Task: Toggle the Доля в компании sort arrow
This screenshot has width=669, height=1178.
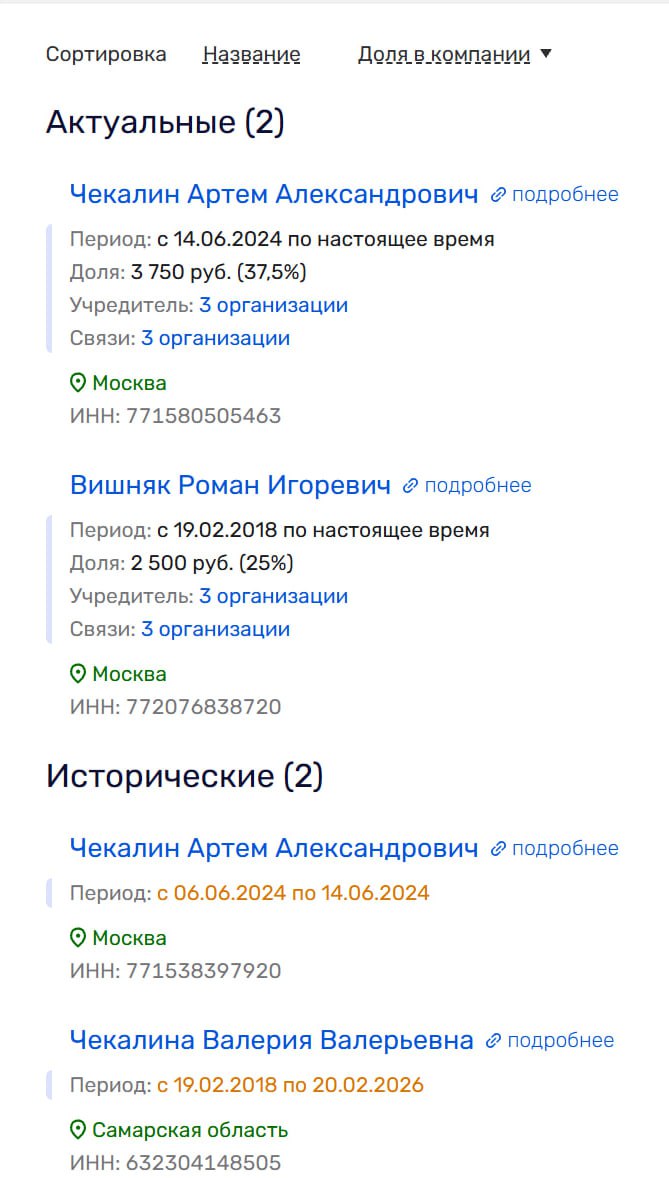Action: point(546,54)
